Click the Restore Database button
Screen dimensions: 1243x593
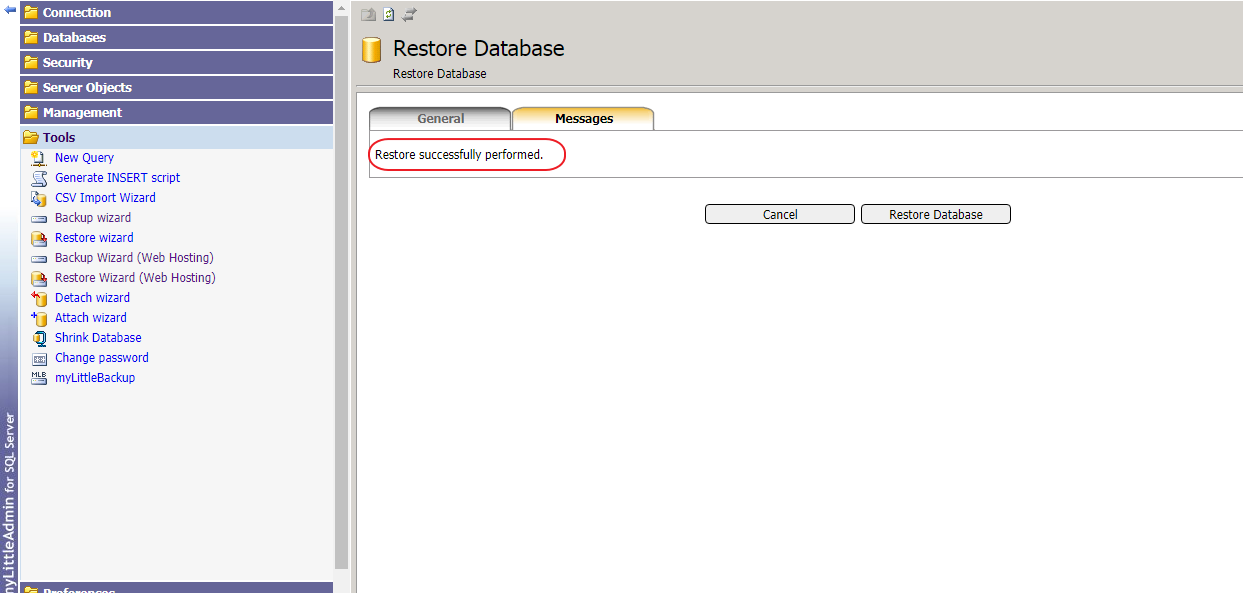click(935, 214)
